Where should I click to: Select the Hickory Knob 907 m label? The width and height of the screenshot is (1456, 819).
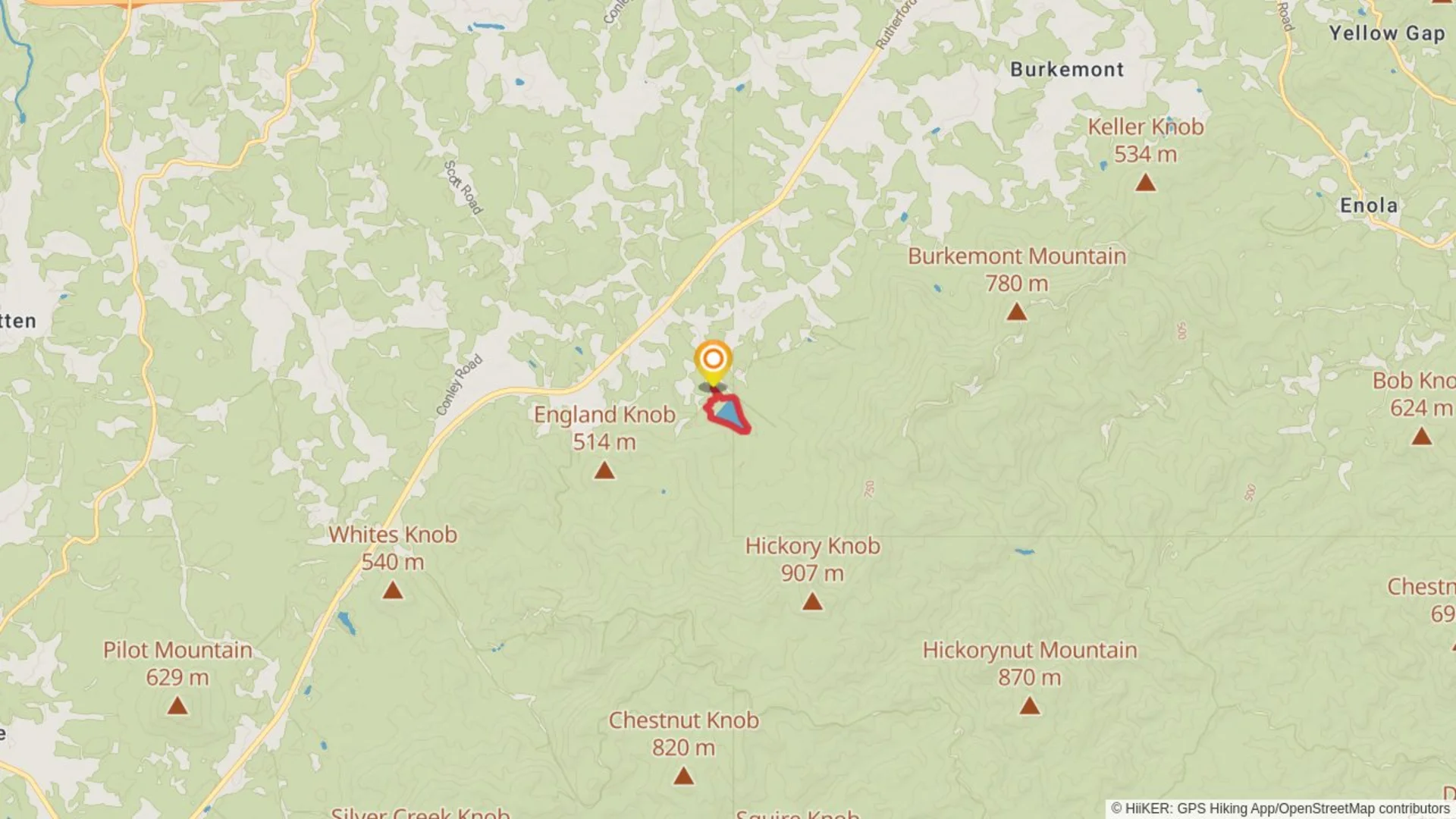pyautogui.click(x=813, y=560)
